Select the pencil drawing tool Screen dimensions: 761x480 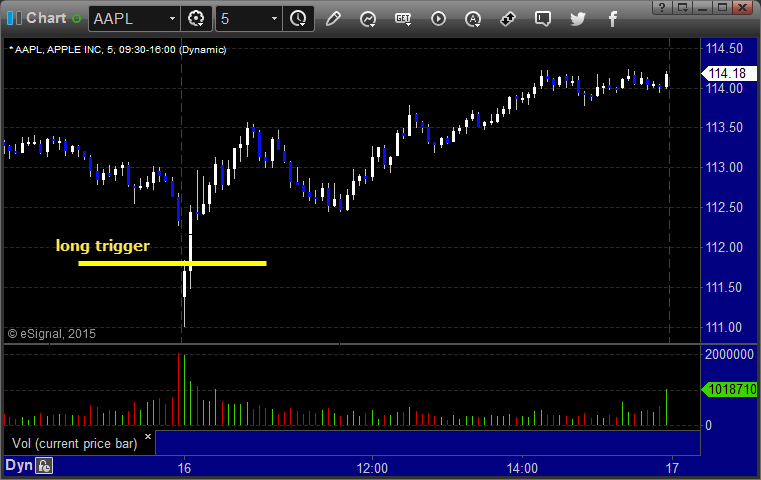[x=333, y=19]
